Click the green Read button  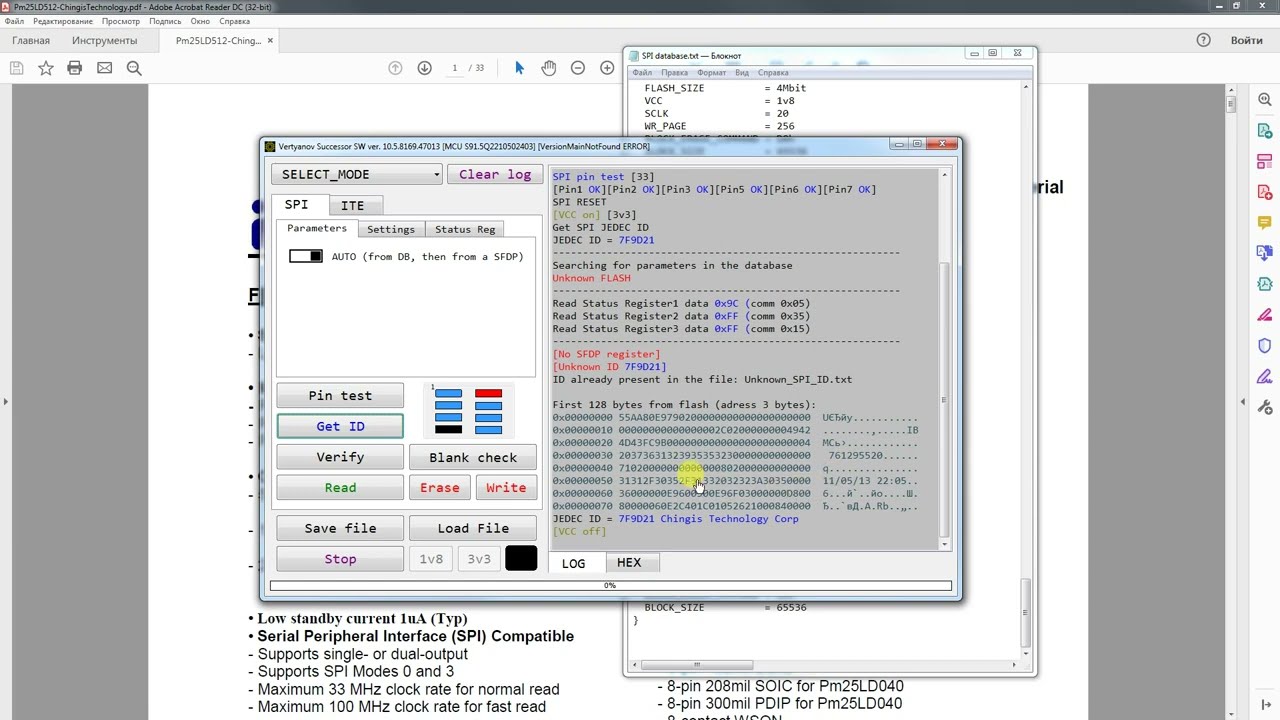coord(340,488)
